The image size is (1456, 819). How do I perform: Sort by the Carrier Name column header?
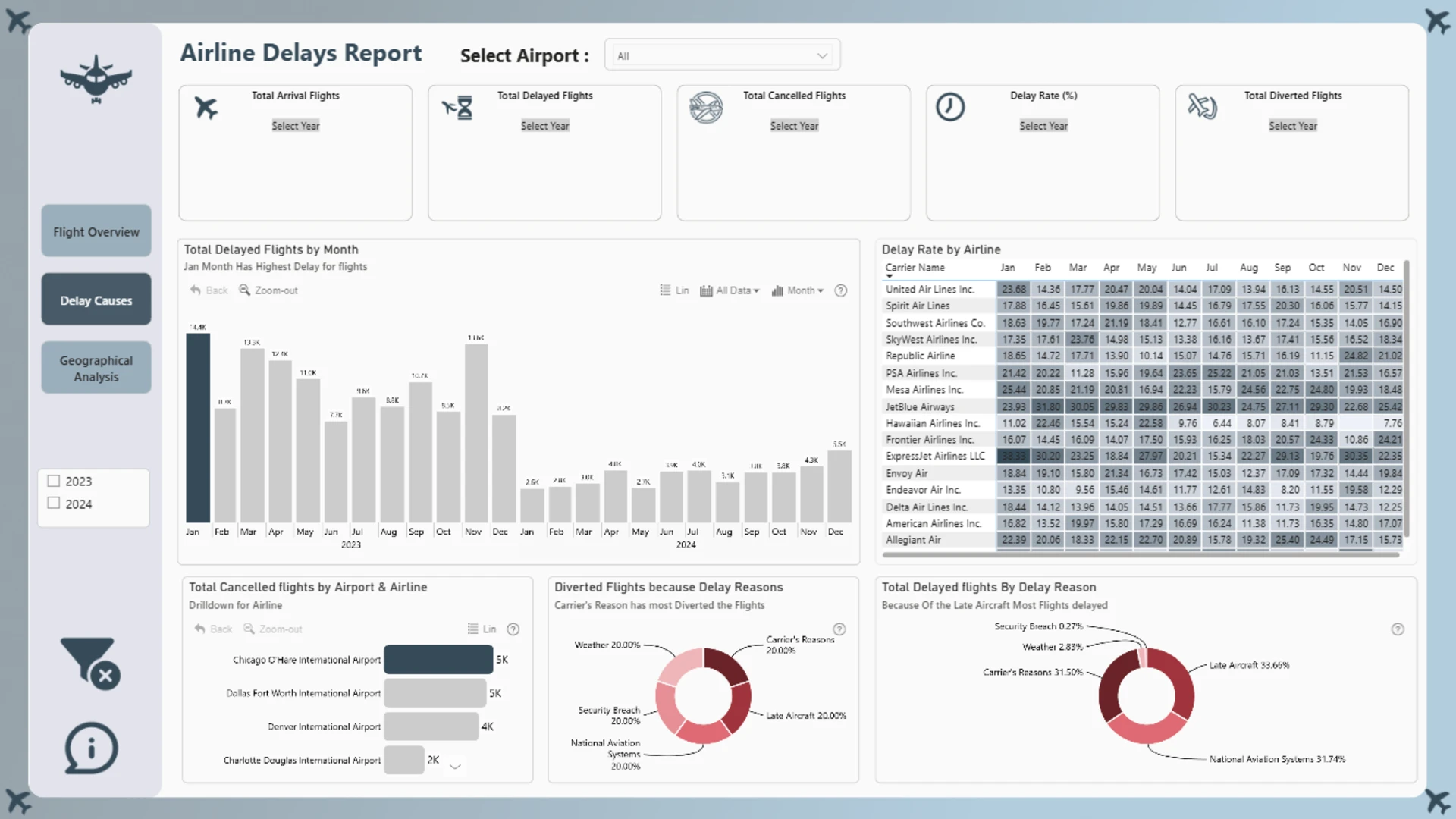915,268
